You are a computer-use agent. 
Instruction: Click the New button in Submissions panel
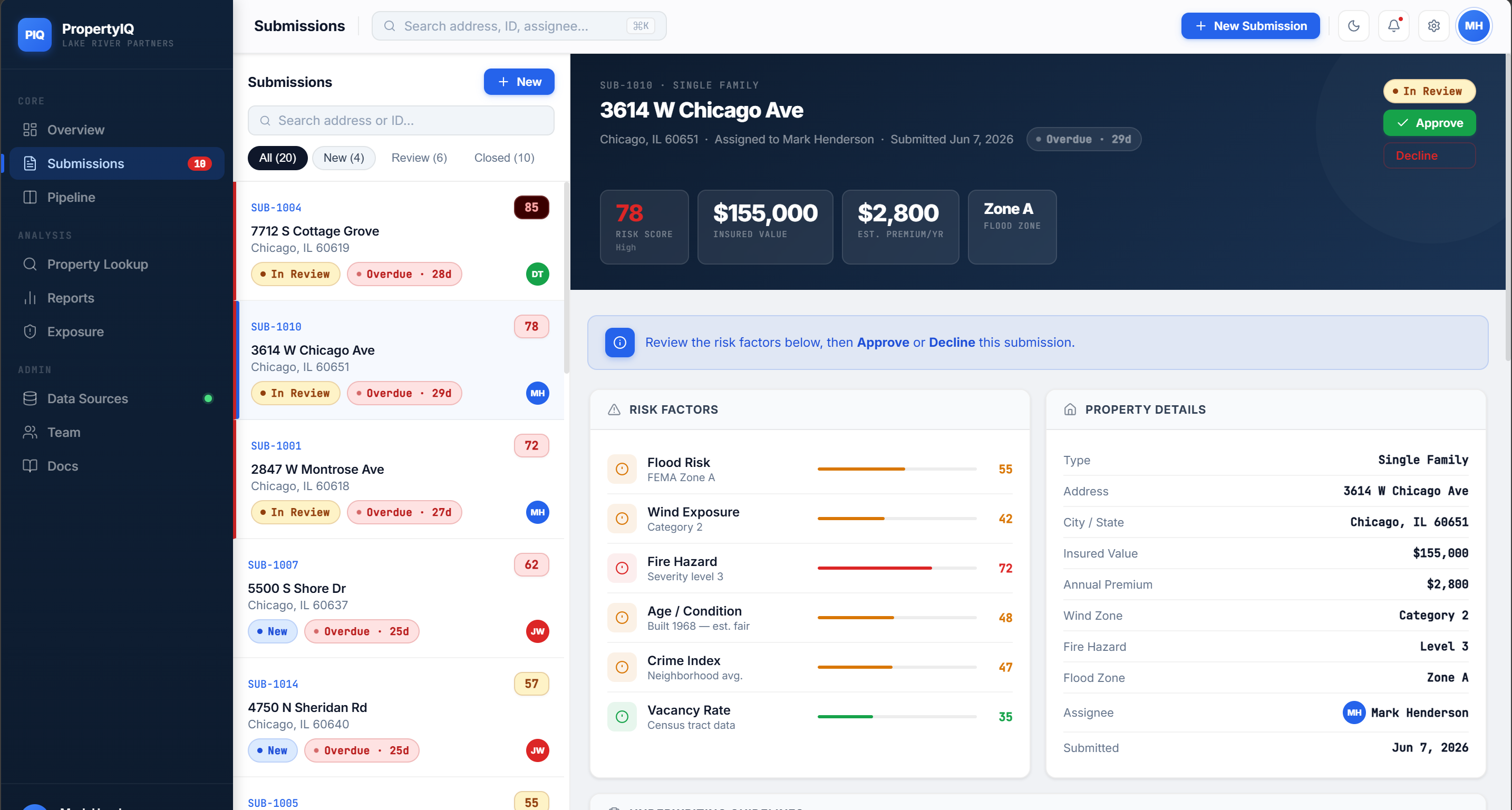click(x=519, y=82)
